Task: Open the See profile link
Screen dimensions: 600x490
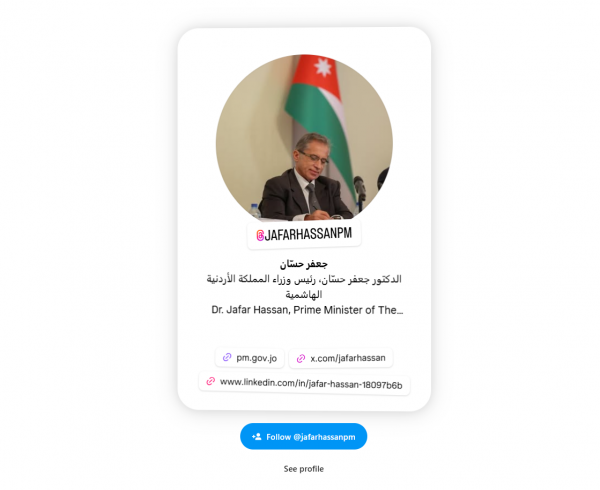Action: click(x=304, y=469)
